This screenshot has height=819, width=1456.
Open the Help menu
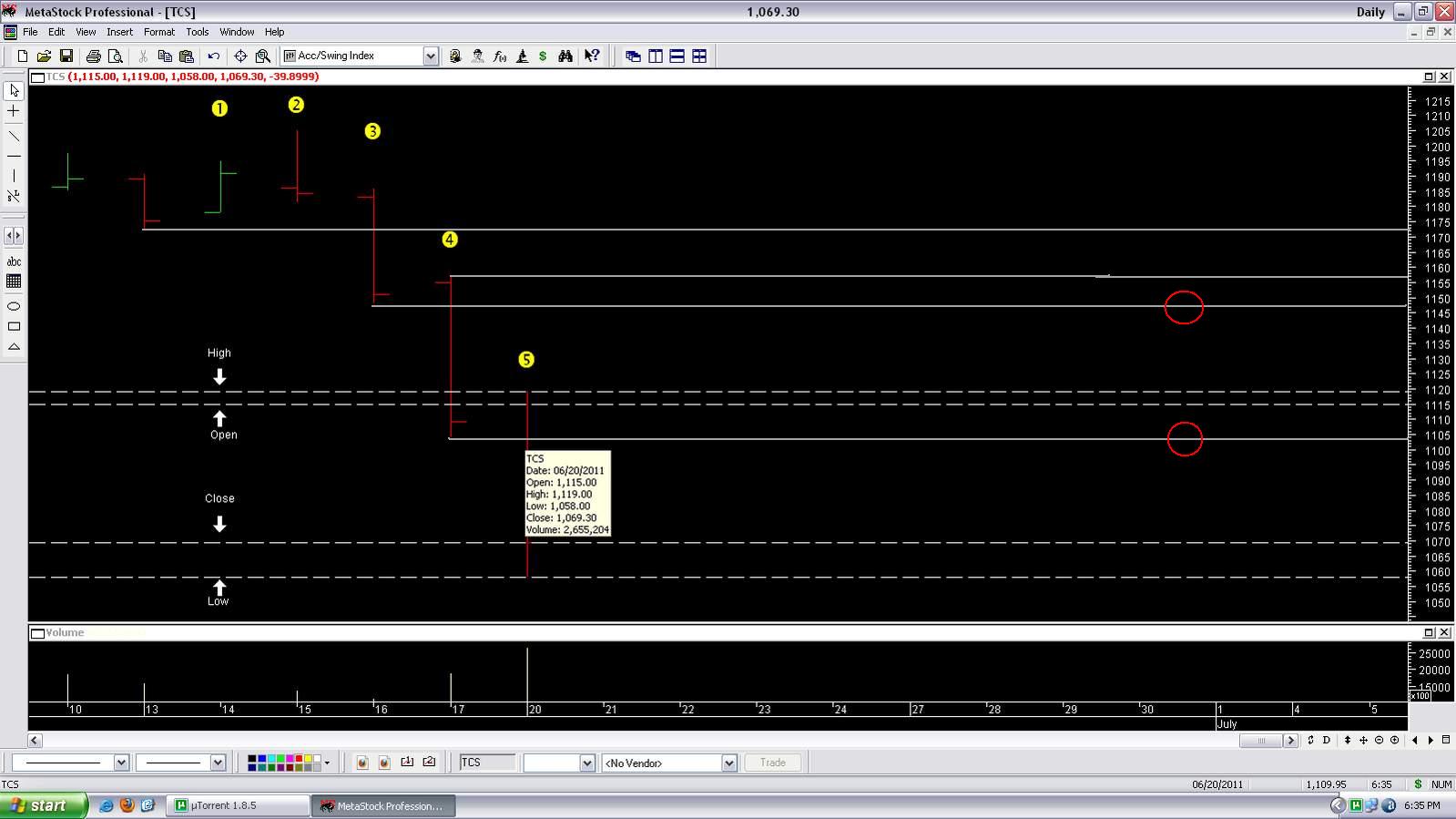[x=274, y=32]
